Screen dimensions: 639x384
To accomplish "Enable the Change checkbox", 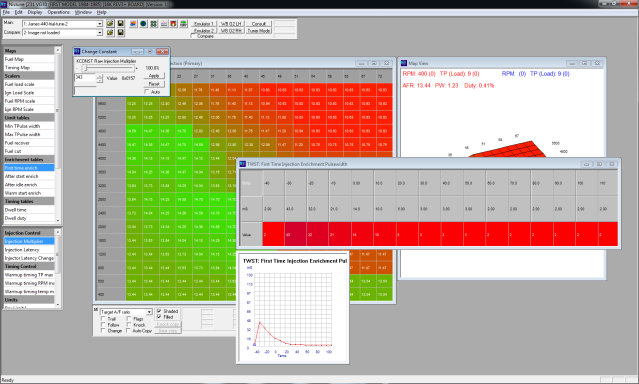I will 104,331.
